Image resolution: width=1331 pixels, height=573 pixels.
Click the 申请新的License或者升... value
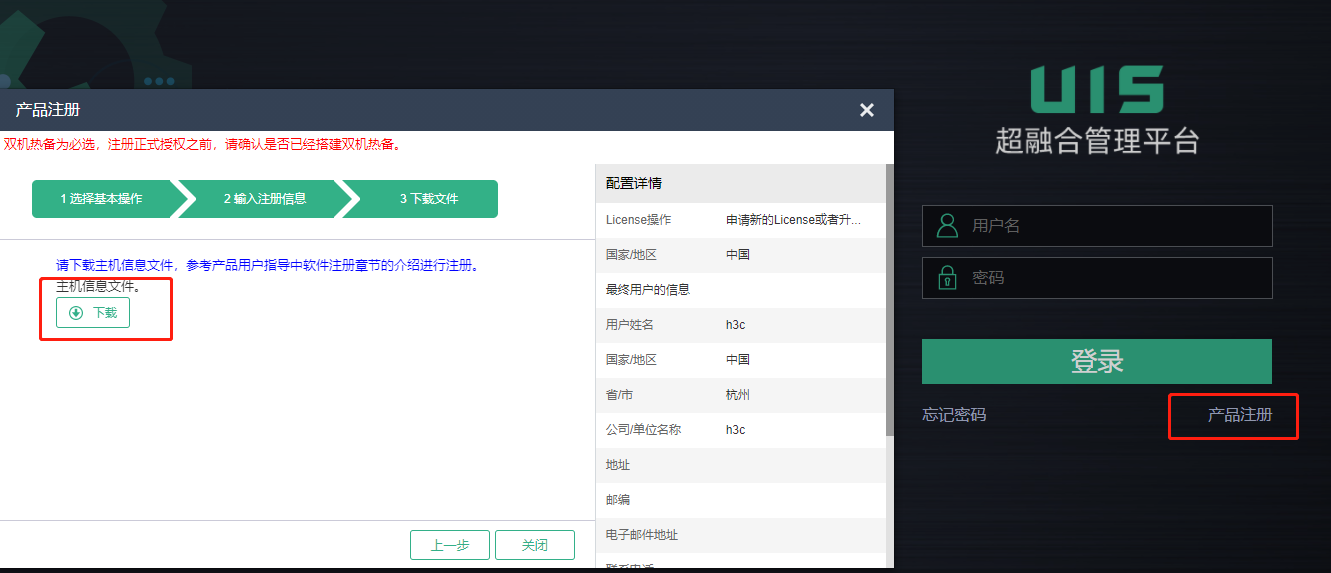point(793,220)
